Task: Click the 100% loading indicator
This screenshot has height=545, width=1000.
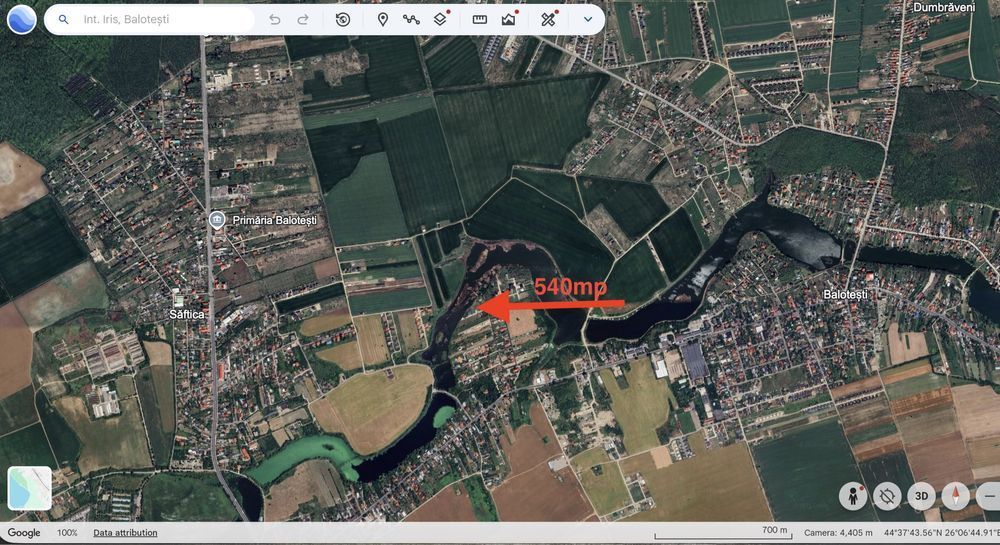Action: [x=67, y=533]
